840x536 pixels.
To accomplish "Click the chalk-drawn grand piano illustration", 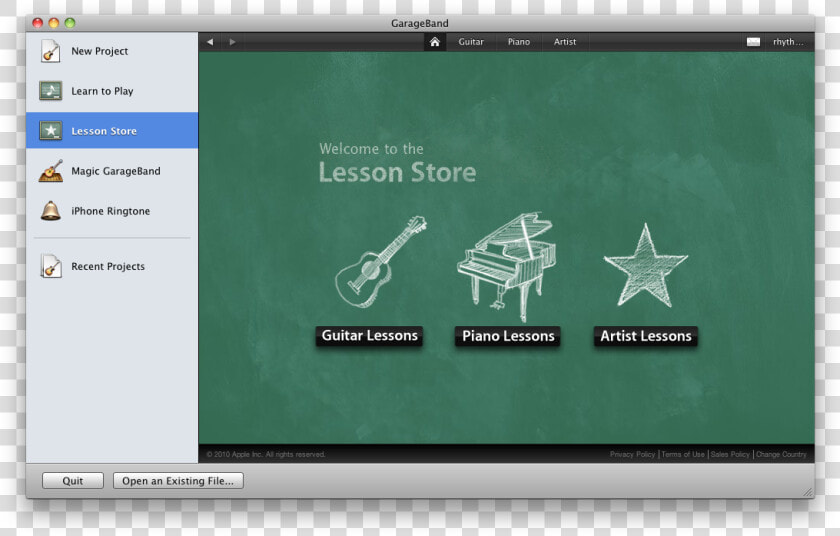I will tap(507, 266).
